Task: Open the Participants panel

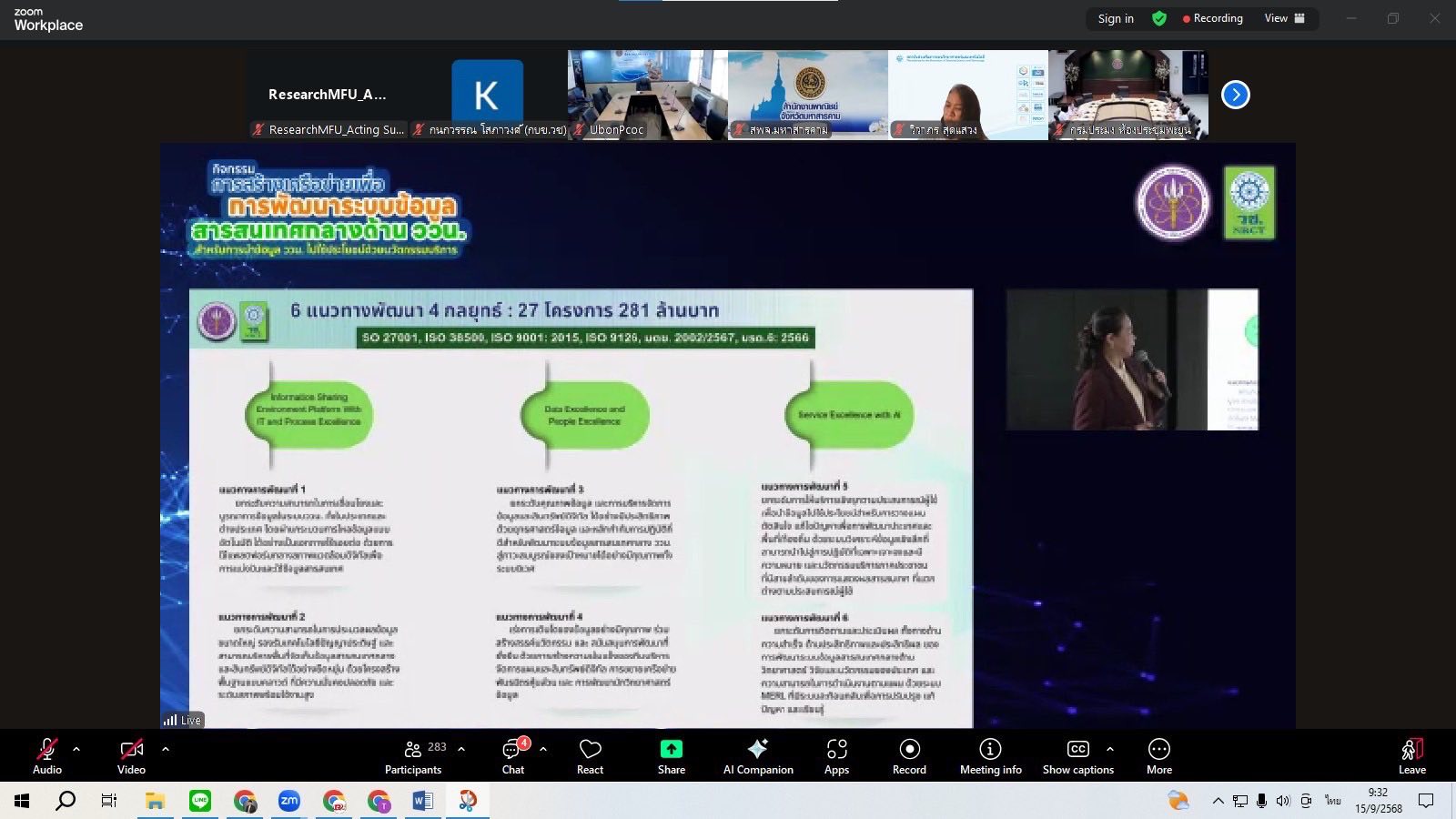Action: tap(414, 755)
